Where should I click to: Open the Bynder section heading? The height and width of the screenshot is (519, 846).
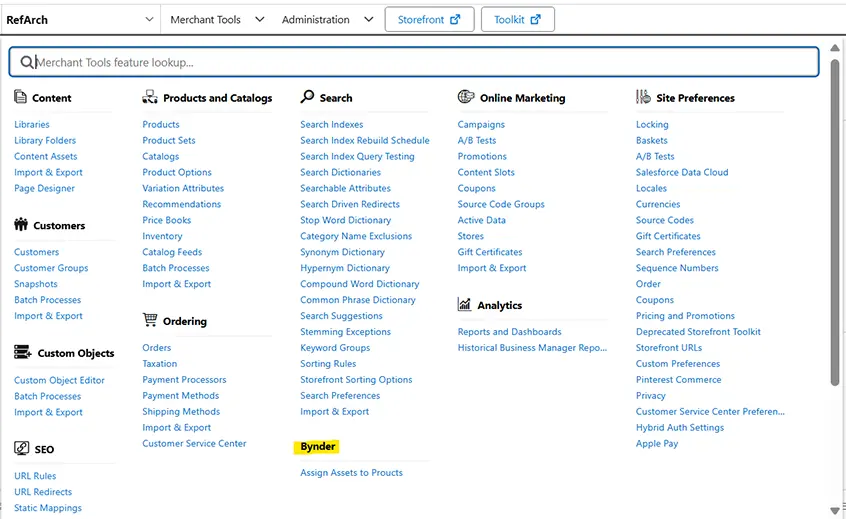click(318, 447)
